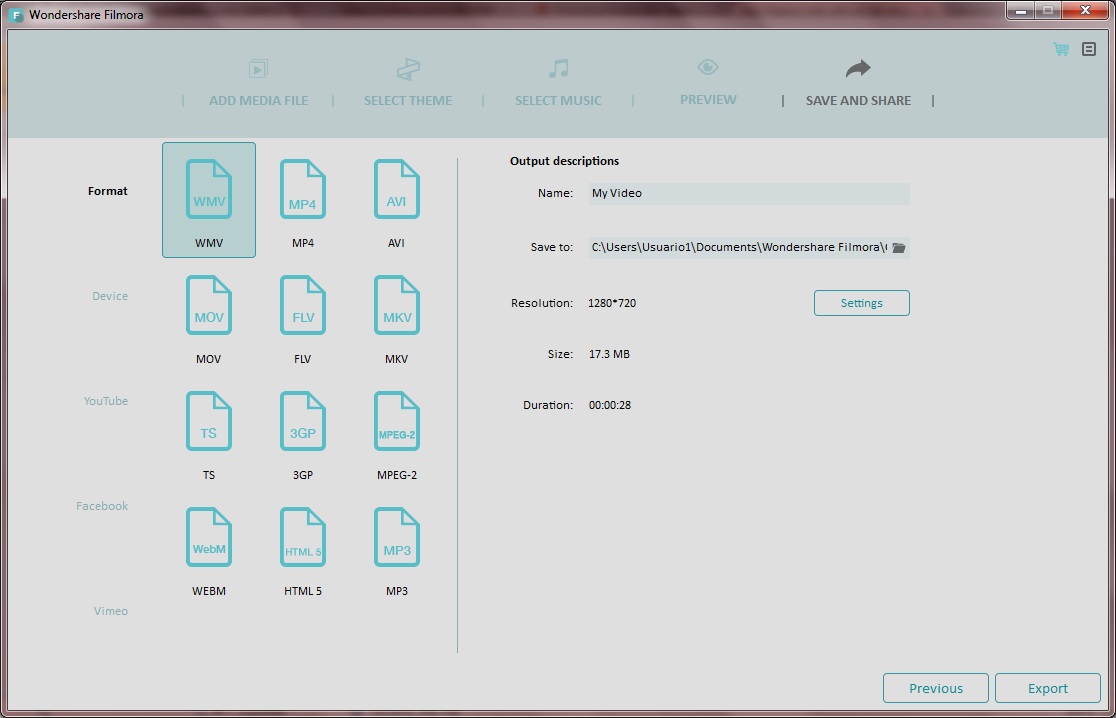Select the MP4 output format

tap(302, 189)
